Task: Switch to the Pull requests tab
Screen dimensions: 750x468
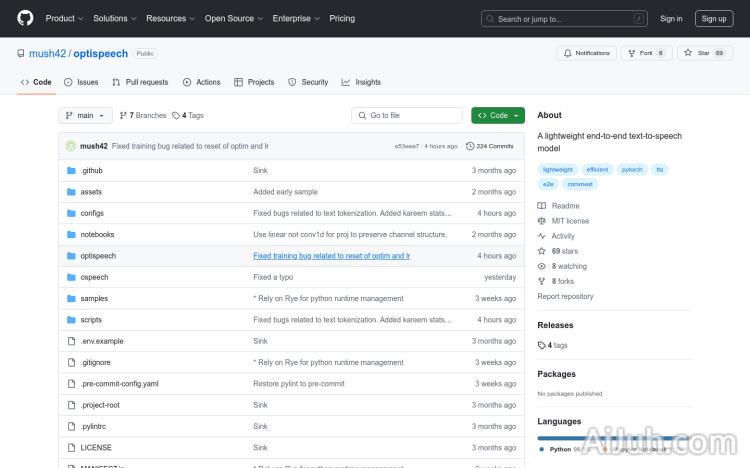Action: 140,82
